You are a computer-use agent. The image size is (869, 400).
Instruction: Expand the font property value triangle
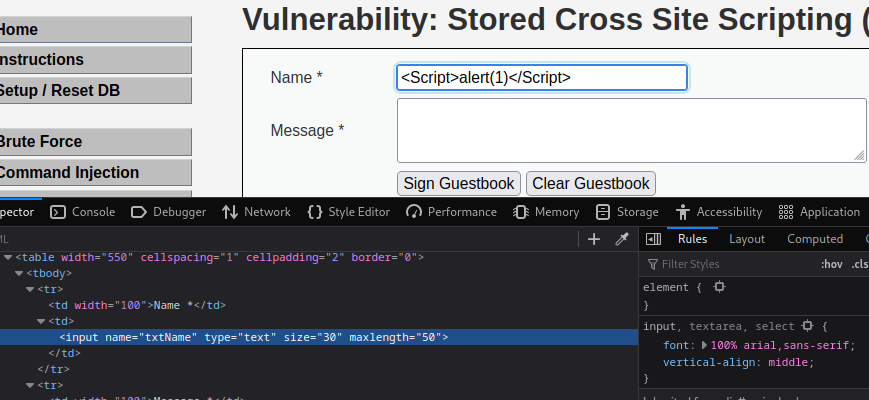[706, 345]
